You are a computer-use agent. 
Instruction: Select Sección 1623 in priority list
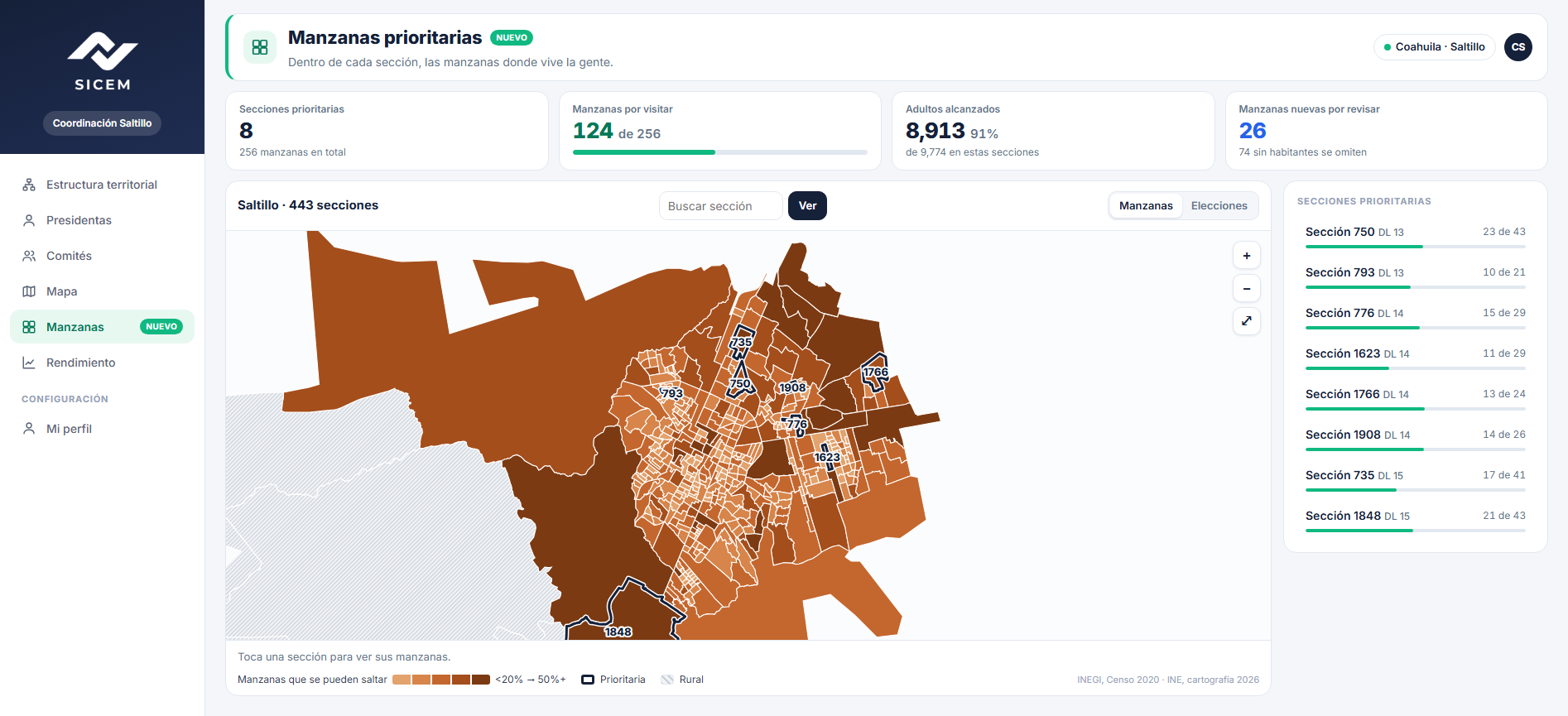1416,358
